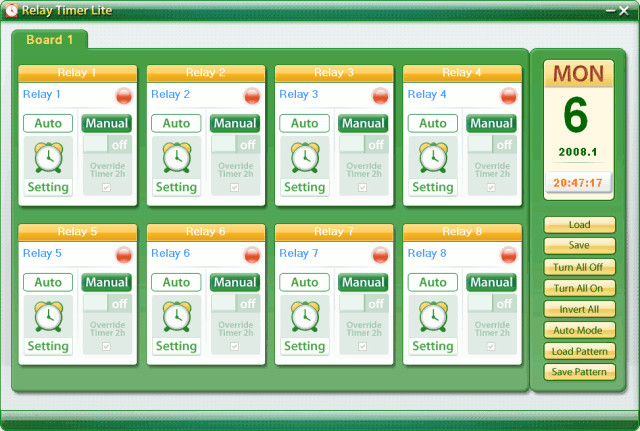This screenshot has width=640, height=431.
Task: Close the Relay Timer Lite window
Action: (624, 11)
